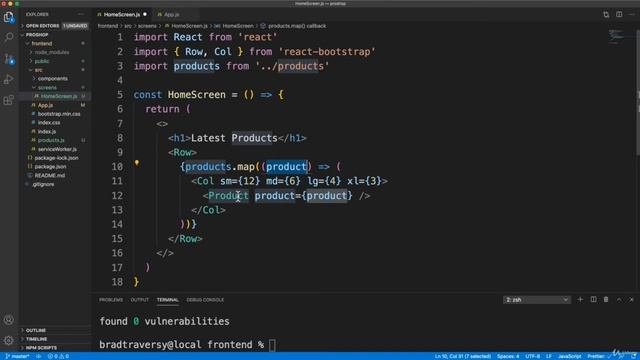Click the LF end-of-line status item

pos(549,356)
